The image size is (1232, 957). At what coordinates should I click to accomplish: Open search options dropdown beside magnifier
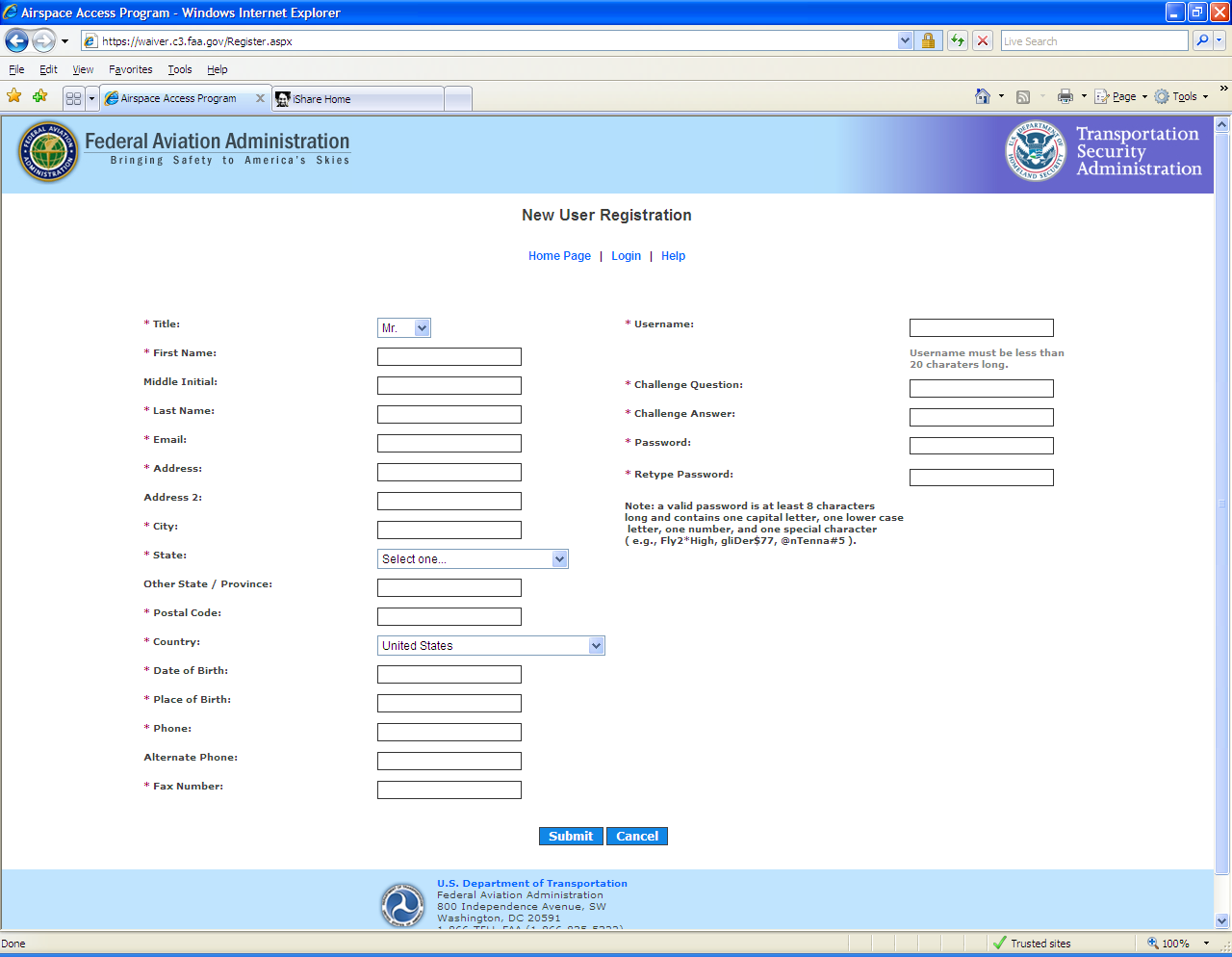tap(1219, 40)
